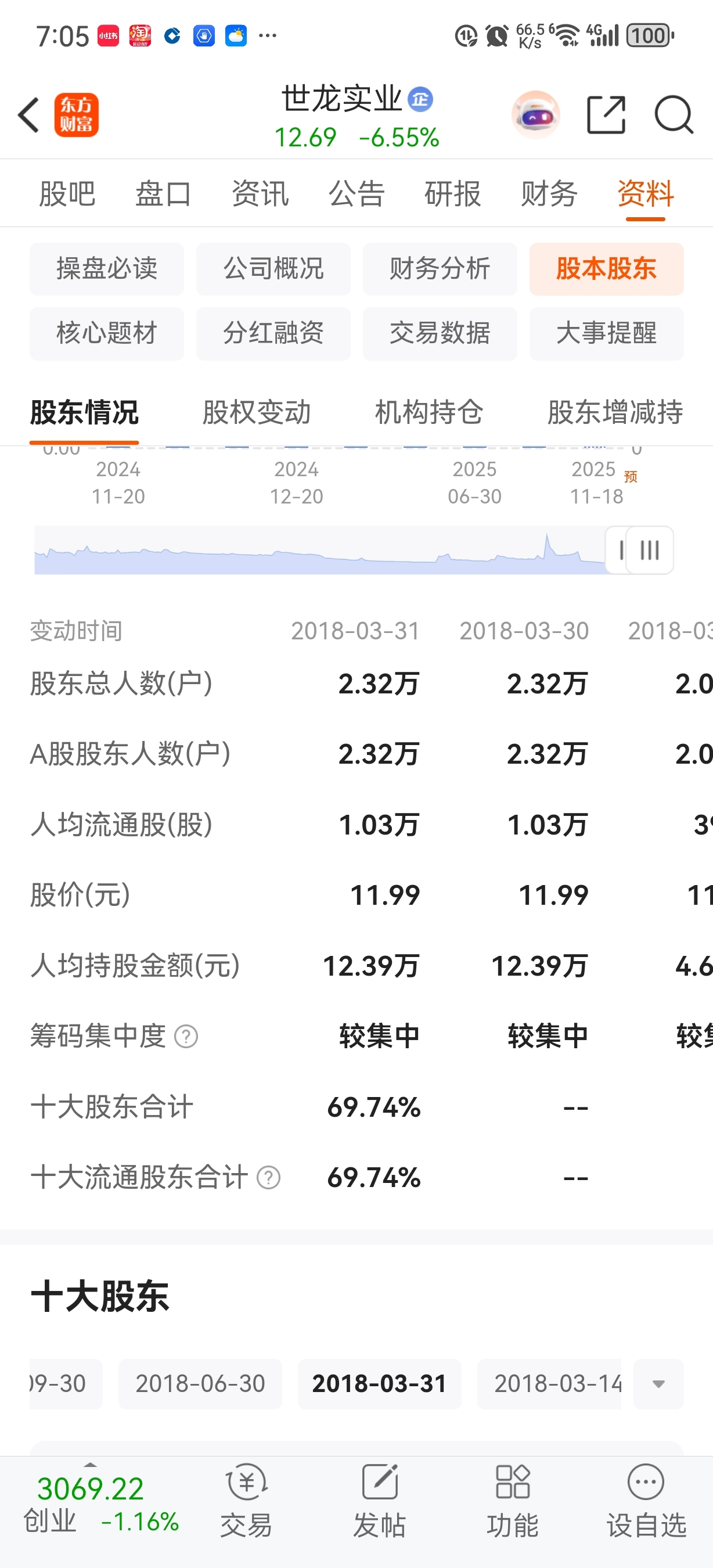
Task: Select the 股东情况 sub-tab
Action: point(85,413)
